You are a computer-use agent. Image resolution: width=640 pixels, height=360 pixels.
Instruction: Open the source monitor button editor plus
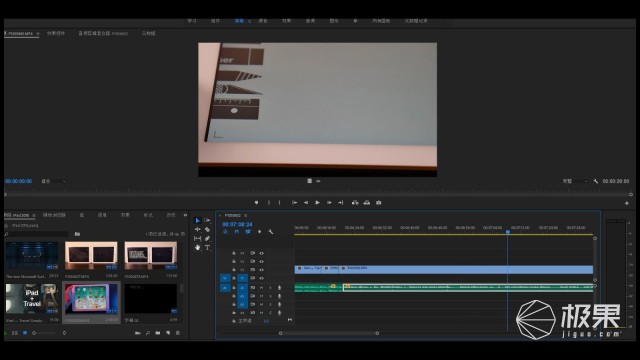click(627, 203)
